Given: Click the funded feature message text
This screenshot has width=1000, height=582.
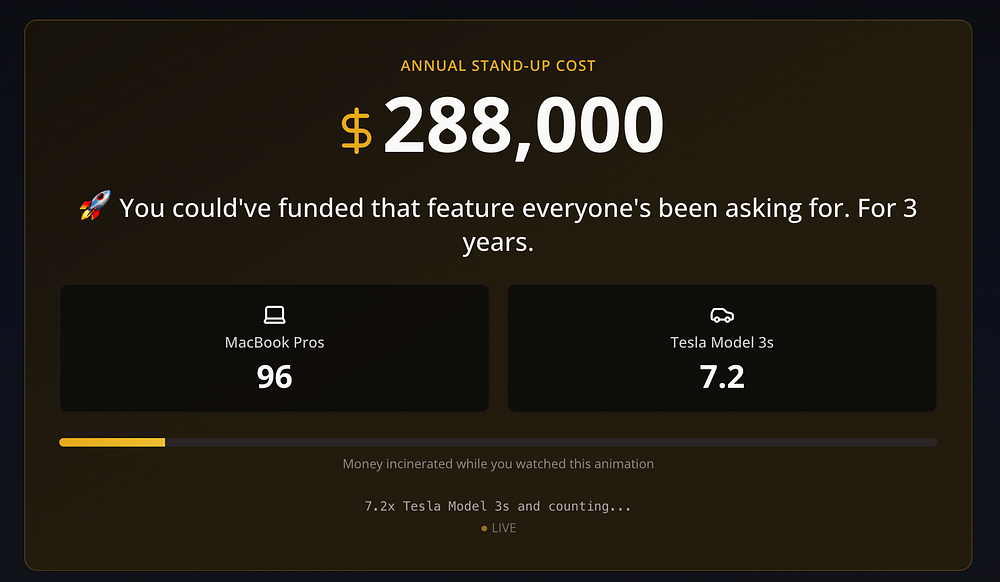Looking at the screenshot, I should click(x=498, y=225).
